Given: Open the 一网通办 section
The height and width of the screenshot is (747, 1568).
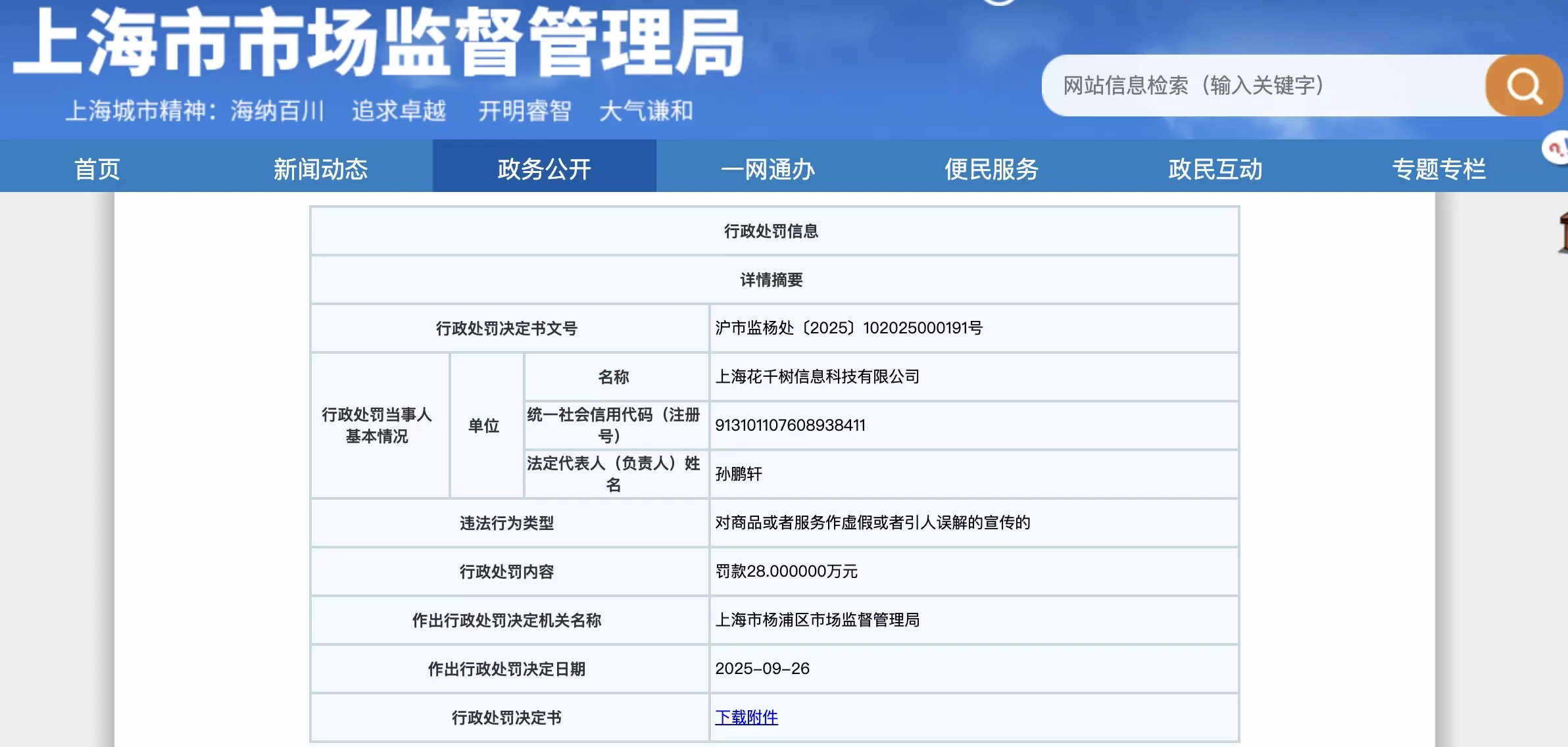Looking at the screenshot, I should (x=768, y=169).
